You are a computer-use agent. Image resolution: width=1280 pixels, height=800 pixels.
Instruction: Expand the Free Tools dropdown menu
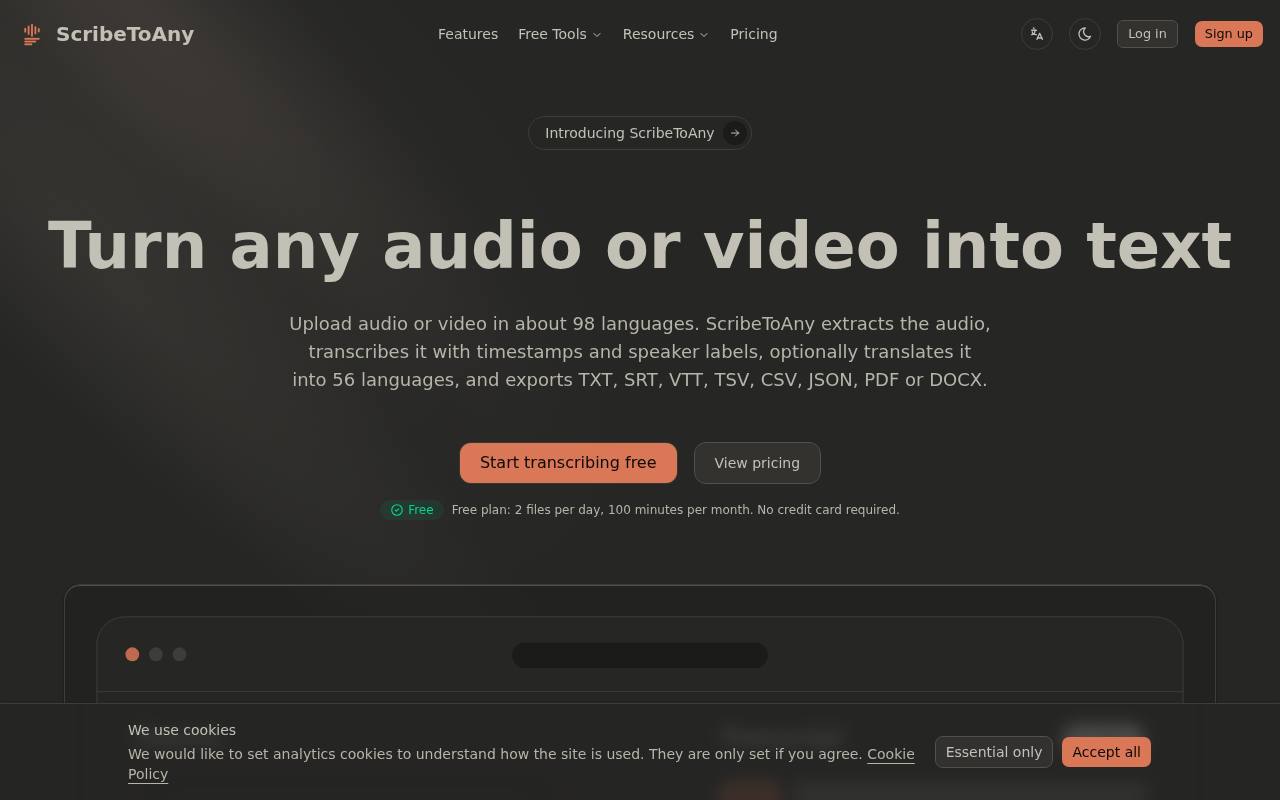coord(560,34)
